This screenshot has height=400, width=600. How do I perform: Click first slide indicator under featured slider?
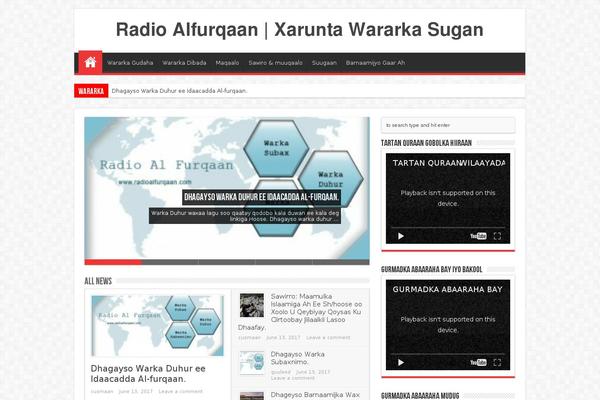click(112, 261)
